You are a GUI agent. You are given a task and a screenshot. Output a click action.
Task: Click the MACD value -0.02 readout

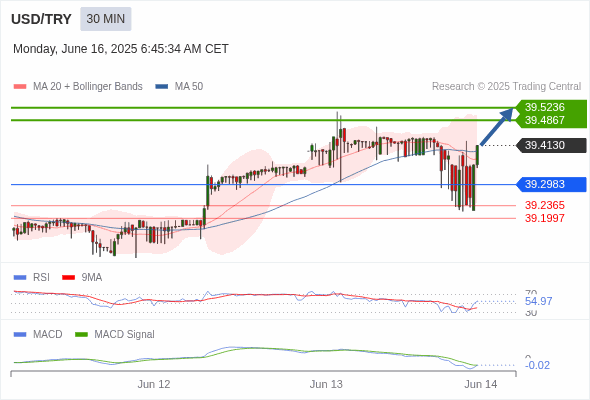(x=537, y=365)
